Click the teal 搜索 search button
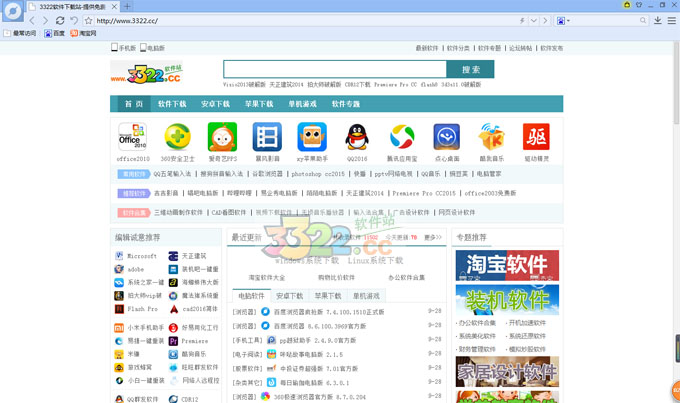Viewport: 680px width, 403px height. tap(471, 69)
